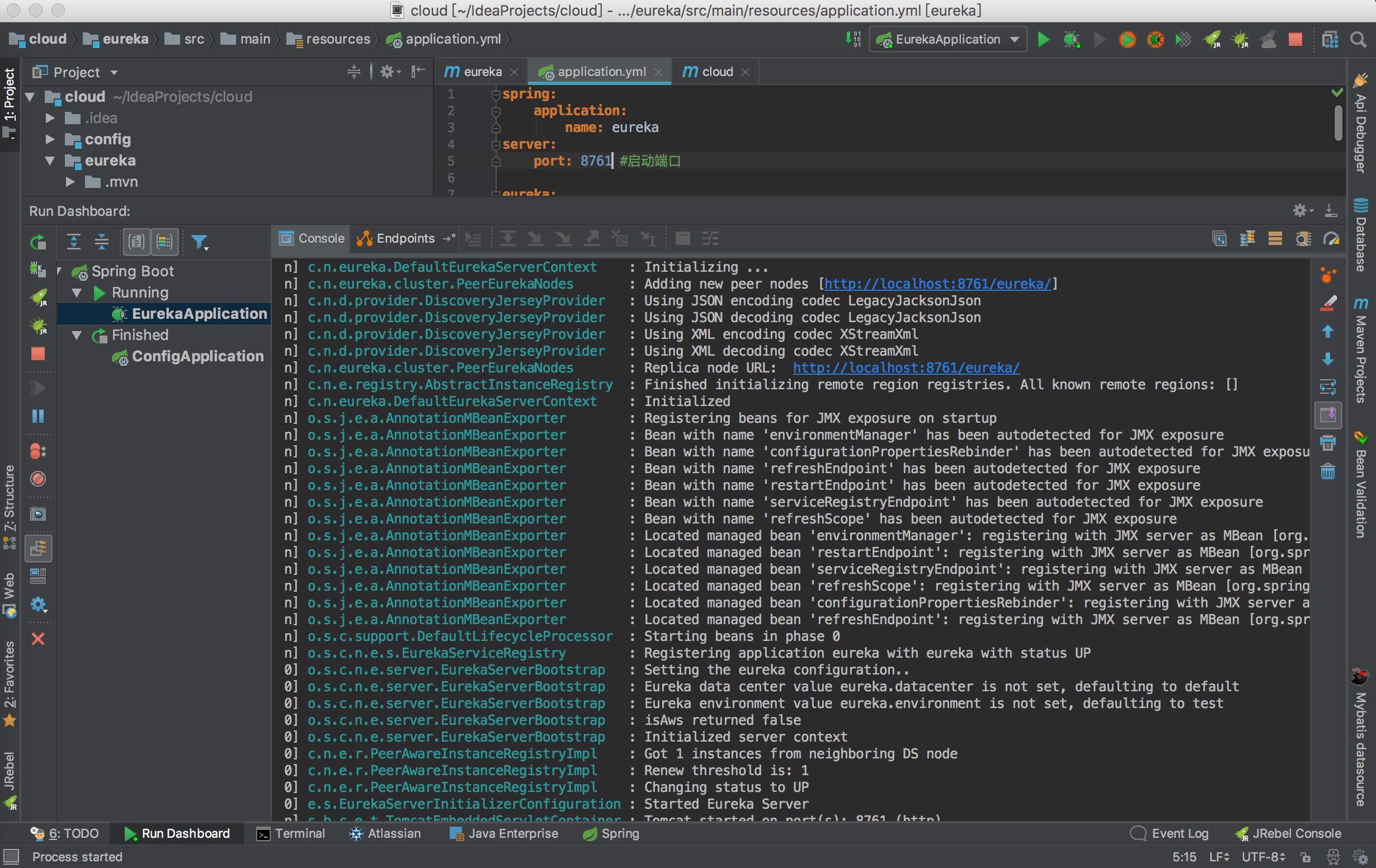This screenshot has height=868, width=1376.
Task: Click the Debug bug icon in top toolbar
Action: tap(1071, 39)
